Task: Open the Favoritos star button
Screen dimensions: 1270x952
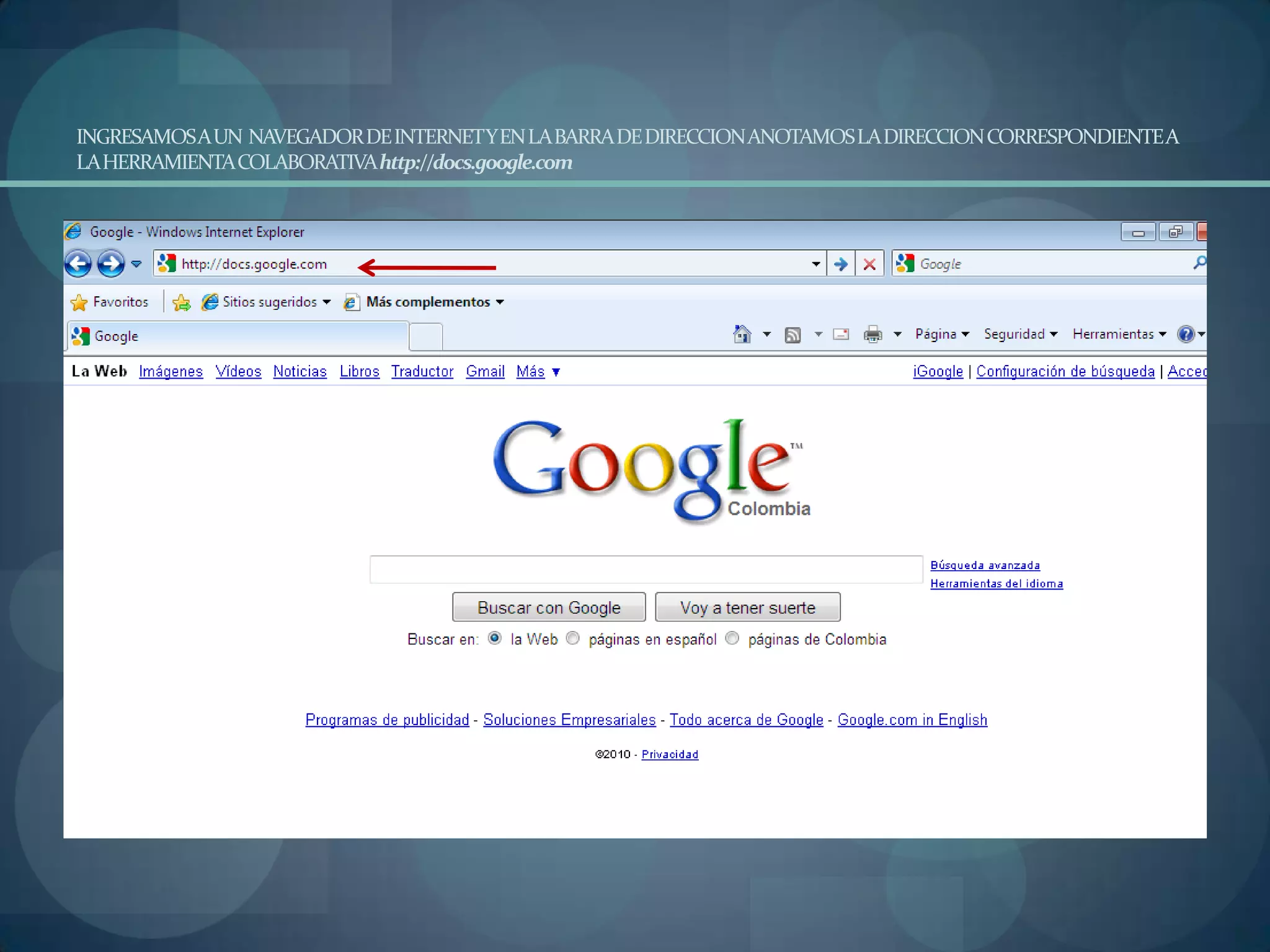Action: 110,302
